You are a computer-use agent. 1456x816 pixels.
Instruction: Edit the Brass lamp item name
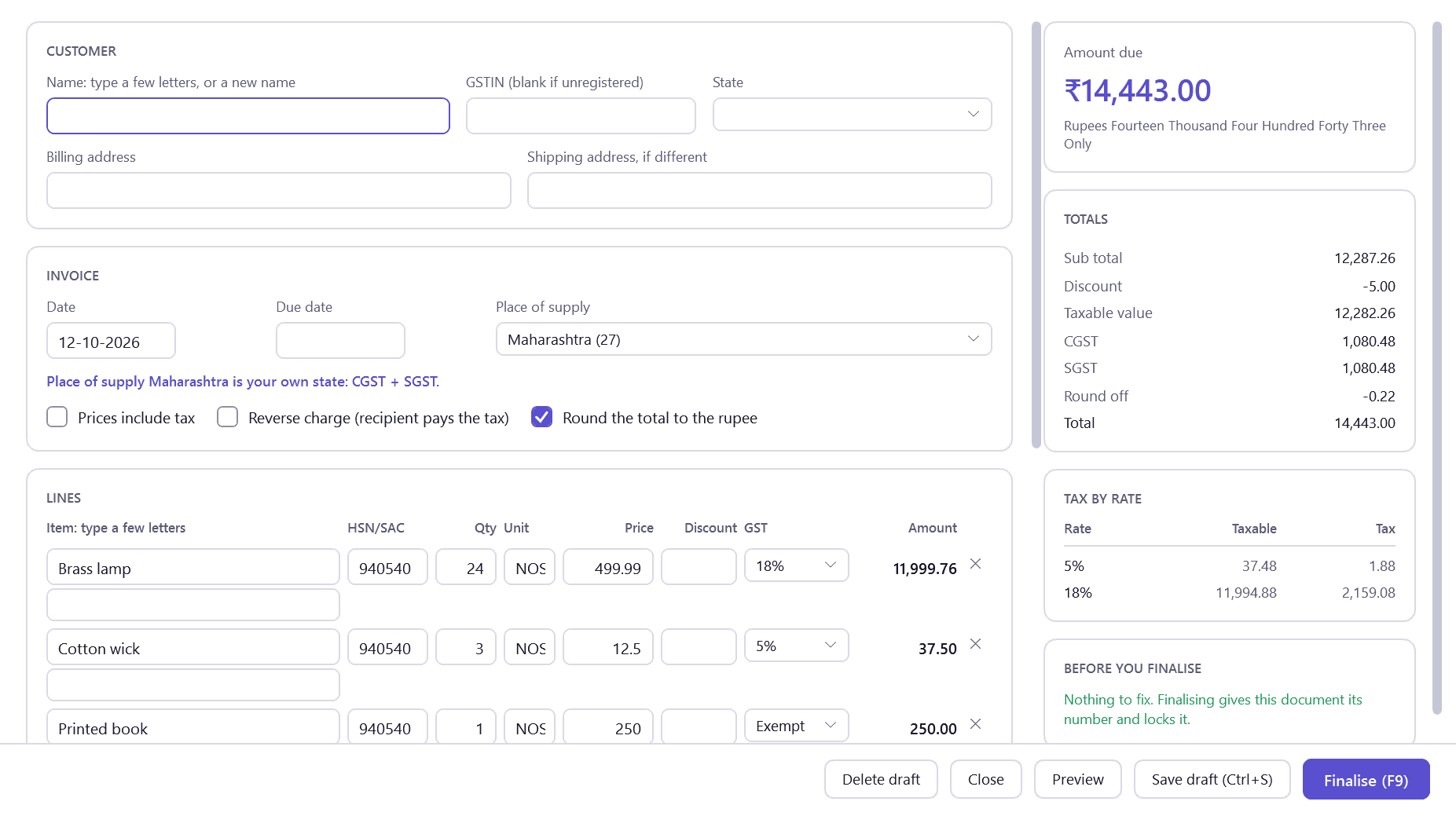193,567
